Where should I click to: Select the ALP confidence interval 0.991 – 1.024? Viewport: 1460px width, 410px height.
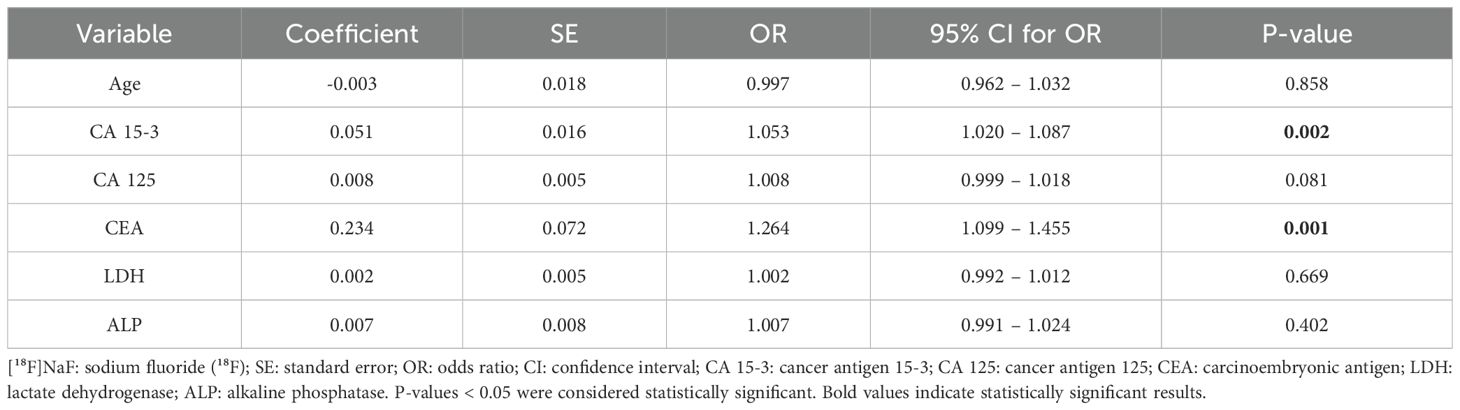point(1015,325)
